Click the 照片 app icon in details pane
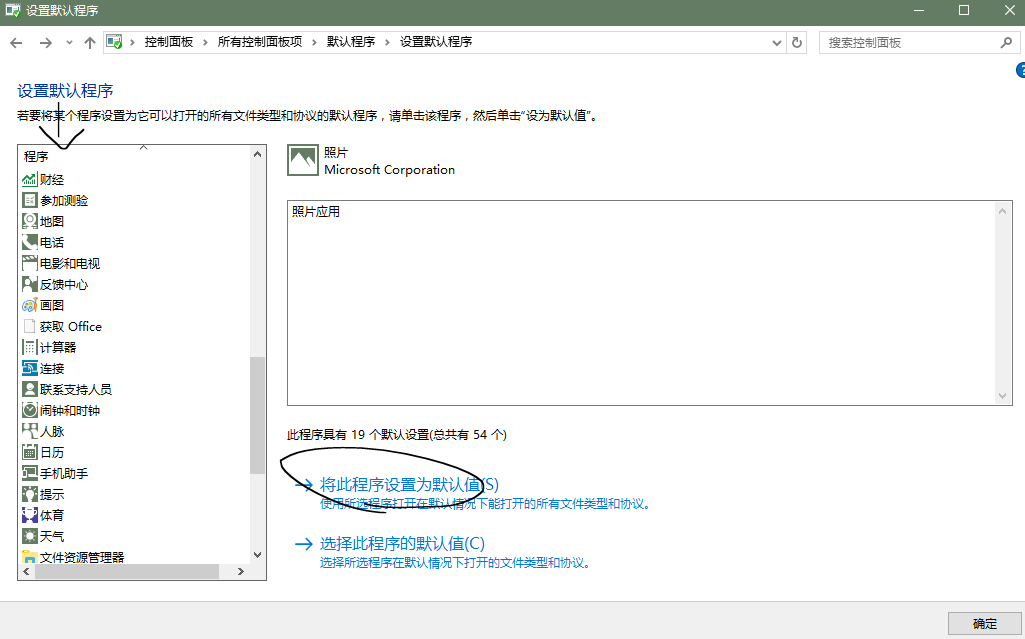1025x639 pixels. point(303,160)
